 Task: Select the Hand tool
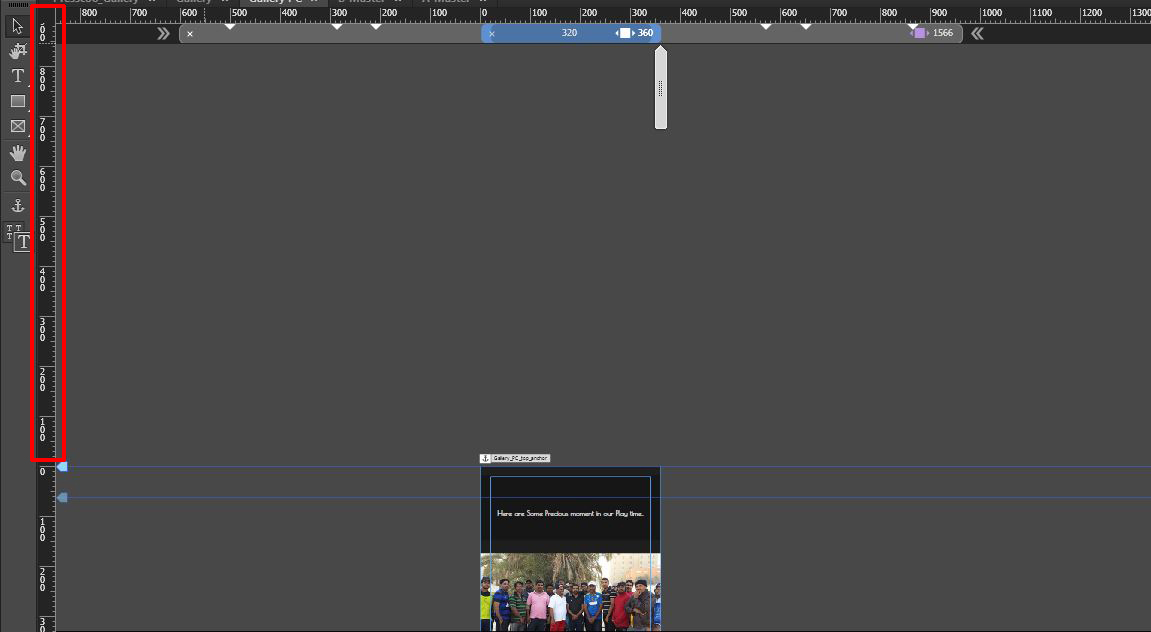click(x=18, y=153)
